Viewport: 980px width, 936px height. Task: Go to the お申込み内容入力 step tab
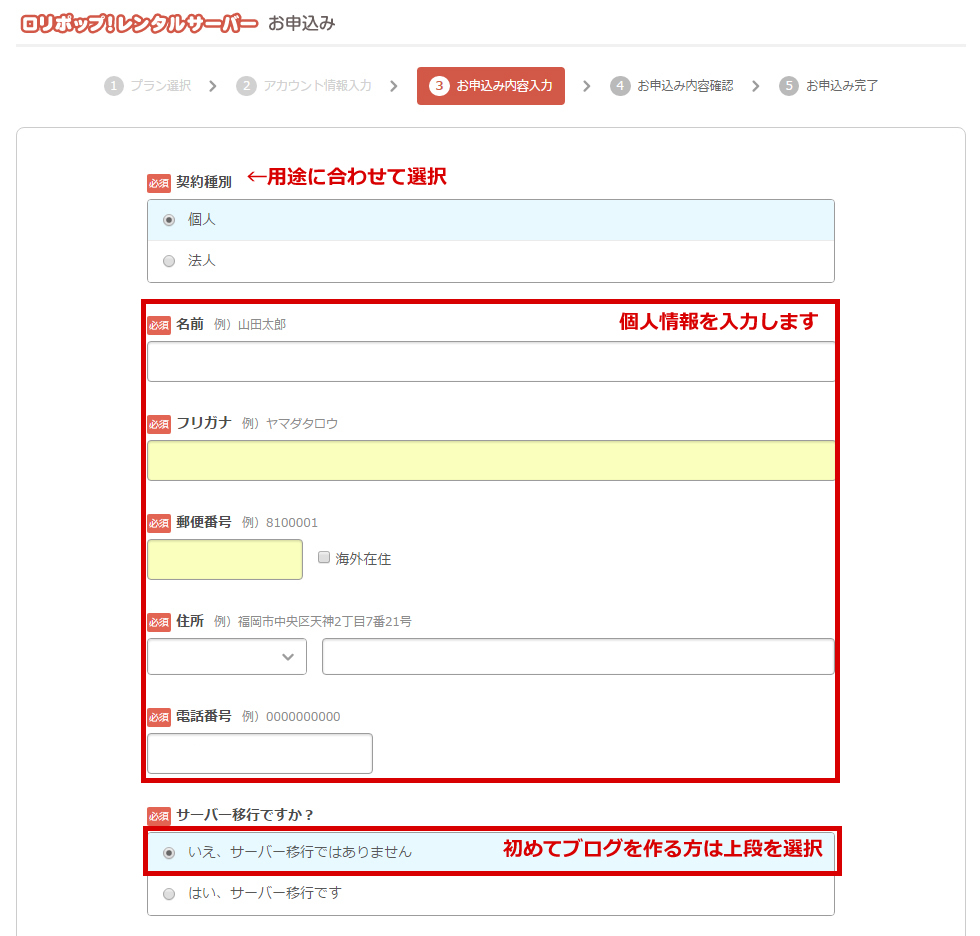click(x=491, y=86)
